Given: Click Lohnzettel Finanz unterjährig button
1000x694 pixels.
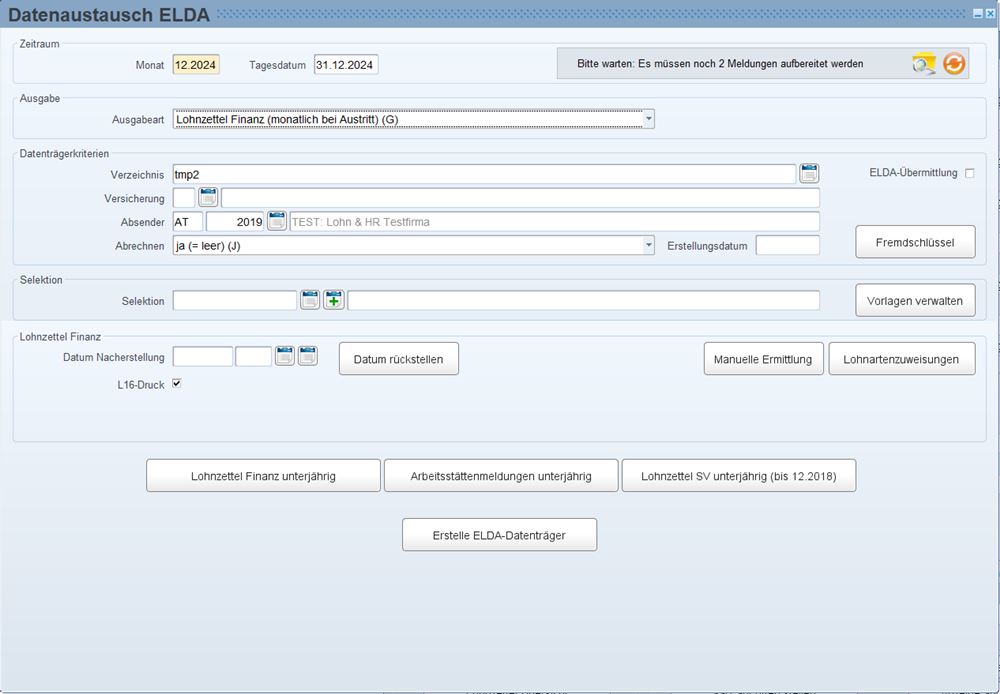Looking at the screenshot, I should pyautogui.click(x=263, y=476).
